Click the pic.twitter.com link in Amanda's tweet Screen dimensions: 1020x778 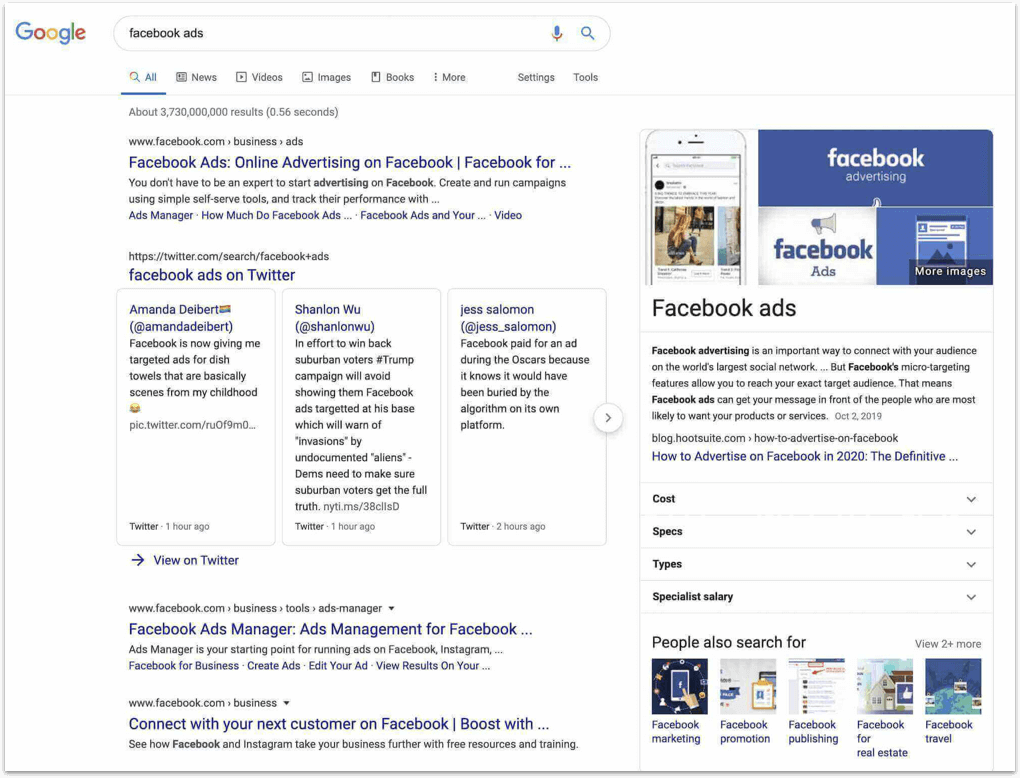tap(193, 425)
